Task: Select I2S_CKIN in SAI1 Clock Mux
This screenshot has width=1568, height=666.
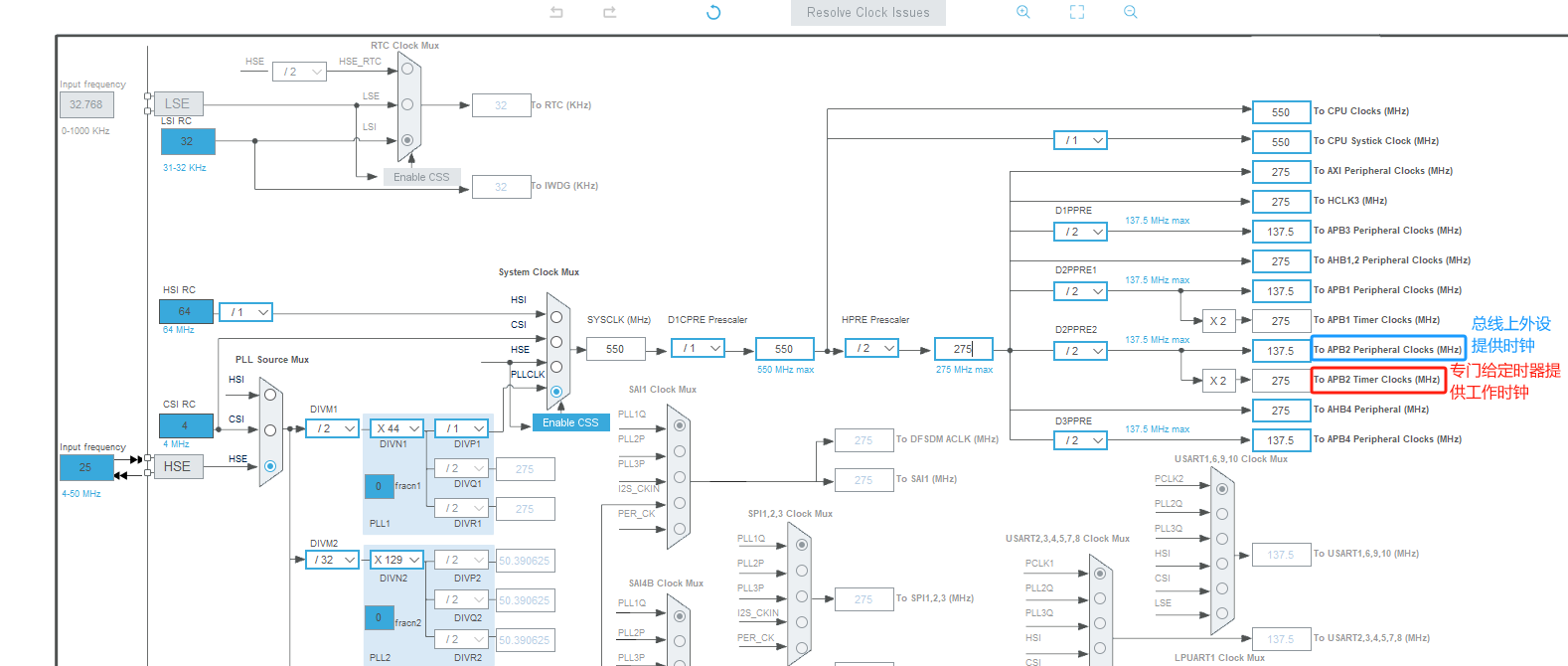Action: tap(680, 503)
